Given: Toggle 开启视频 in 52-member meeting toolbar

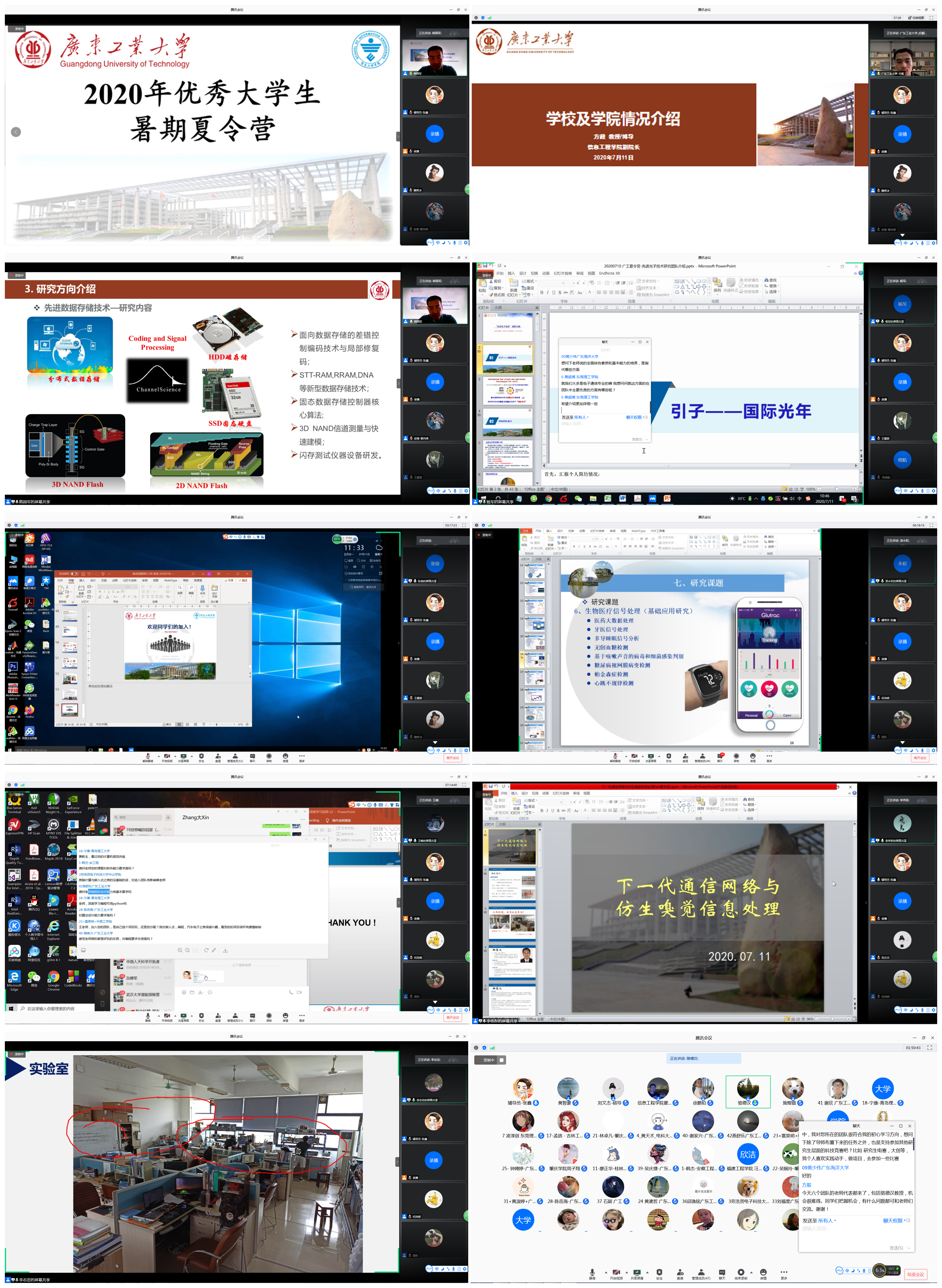Looking at the screenshot, I should point(167,758).
